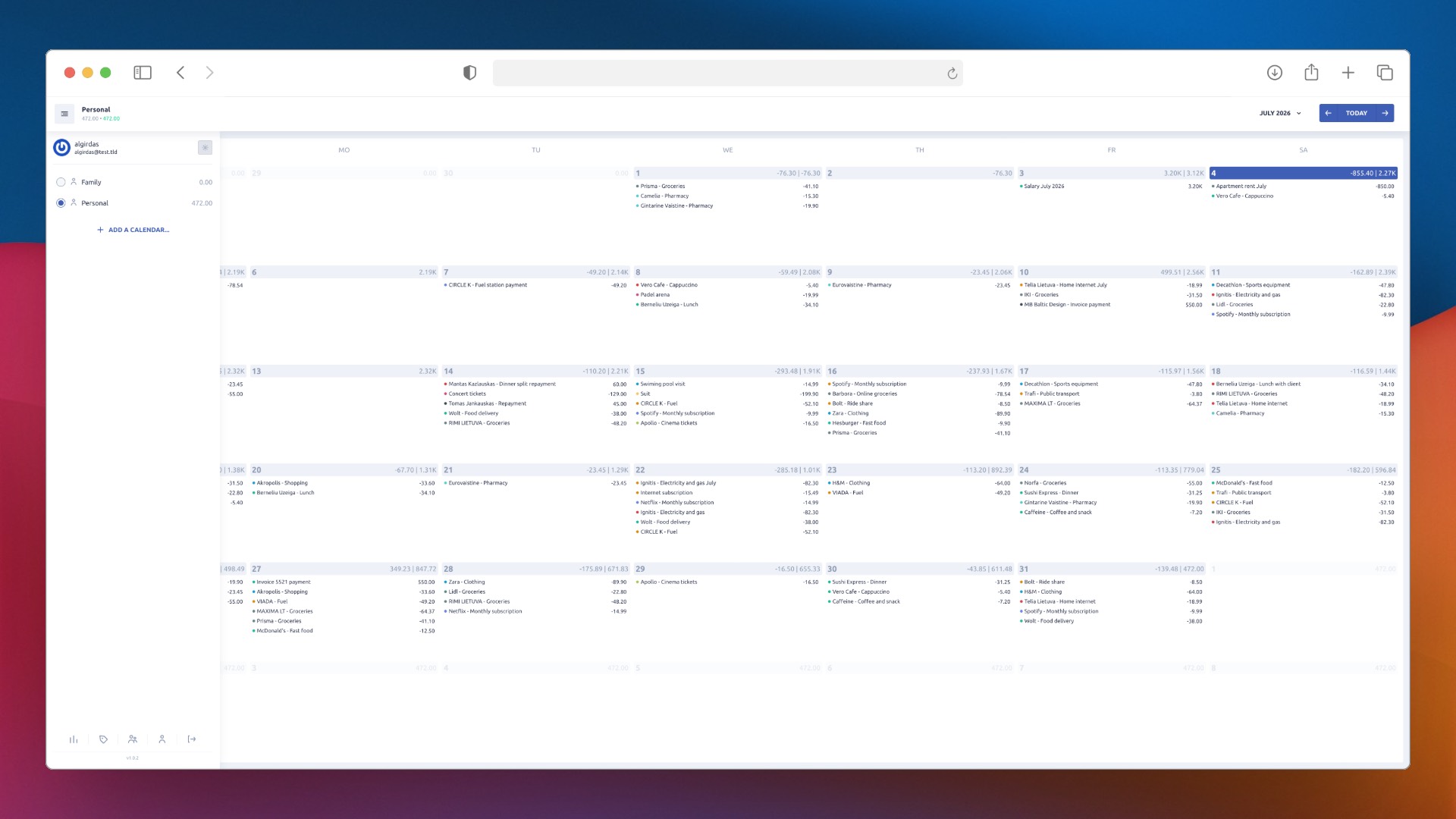Image resolution: width=1456 pixels, height=819 pixels.
Task: Open the group users icon in footer
Action: [133, 739]
